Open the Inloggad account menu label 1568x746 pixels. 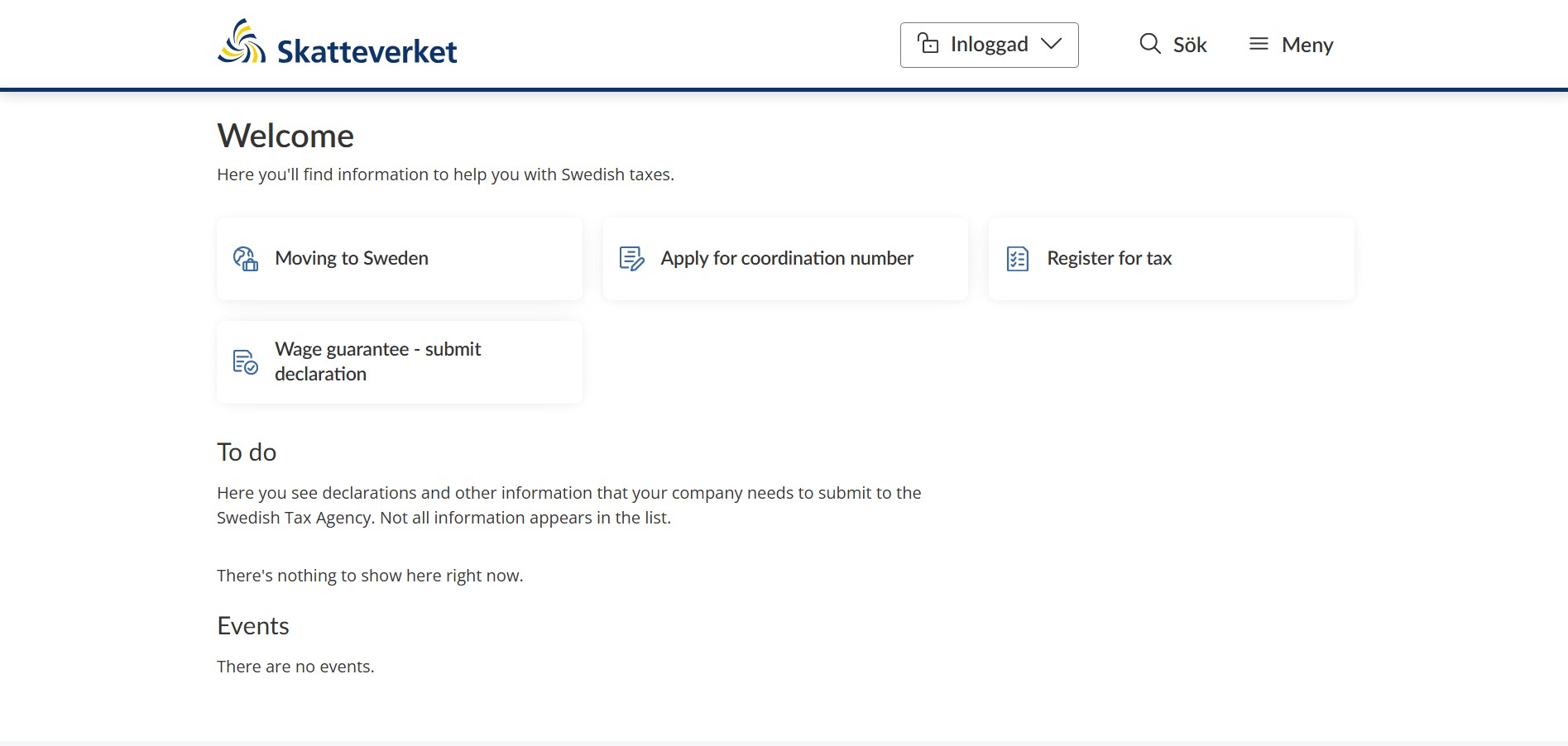(x=989, y=45)
